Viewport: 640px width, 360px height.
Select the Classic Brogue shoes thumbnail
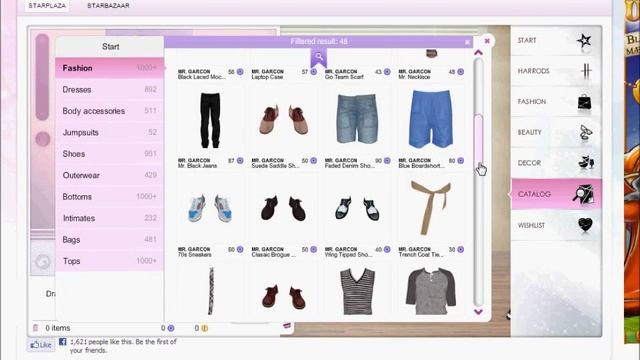click(284, 208)
